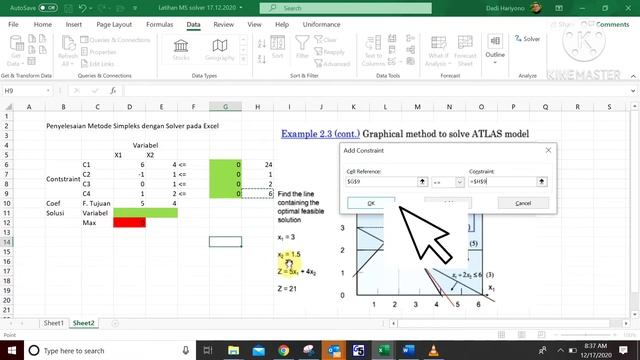The image size is (640, 360).
Task: Click the Select All corner triangle
Action: [8, 107]
